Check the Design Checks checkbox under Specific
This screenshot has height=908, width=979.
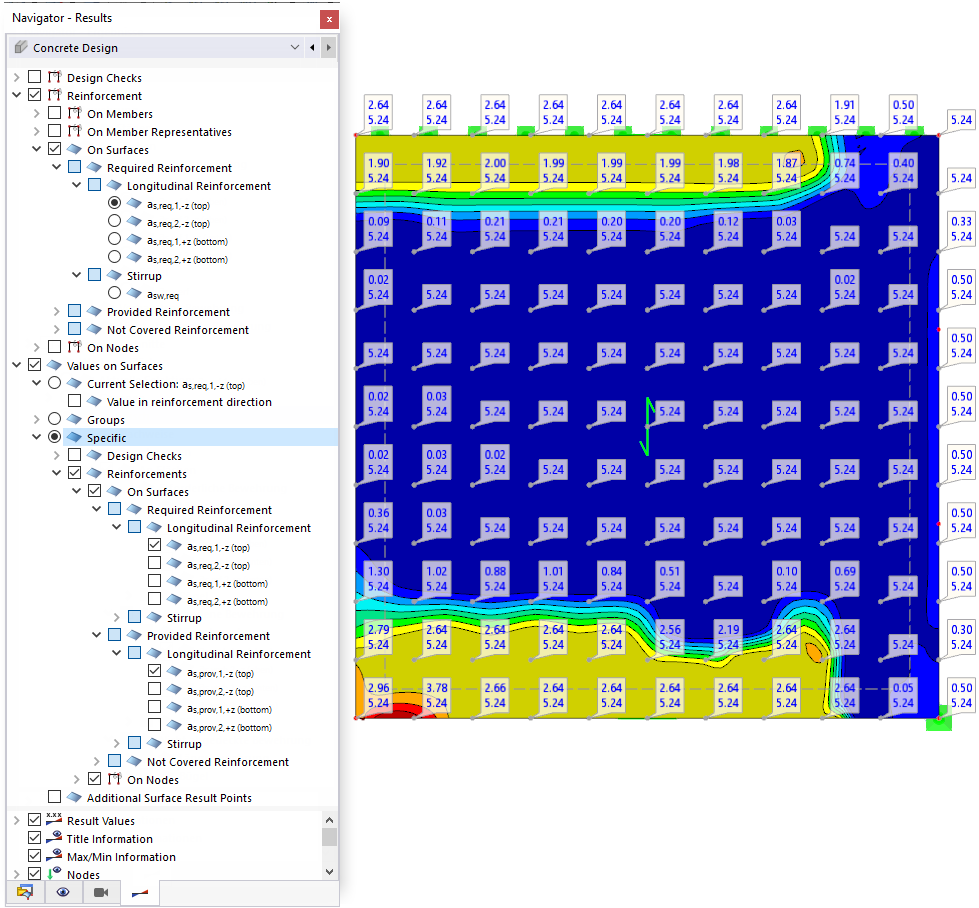coord(75,456)
